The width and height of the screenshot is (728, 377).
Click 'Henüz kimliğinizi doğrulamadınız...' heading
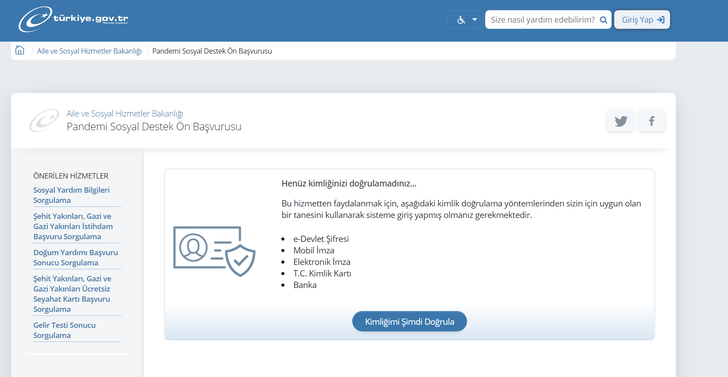click(349, 183)
